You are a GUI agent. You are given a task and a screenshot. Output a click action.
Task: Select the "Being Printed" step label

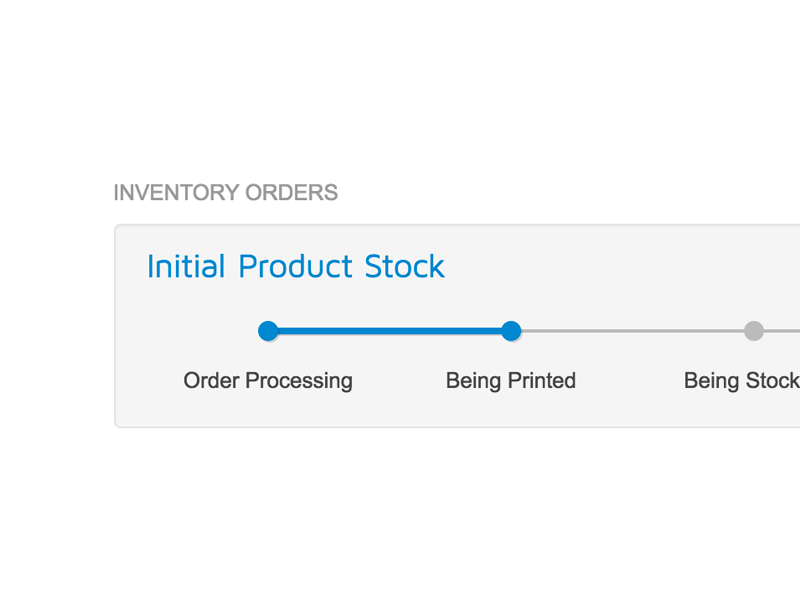(x=510, y=381)
